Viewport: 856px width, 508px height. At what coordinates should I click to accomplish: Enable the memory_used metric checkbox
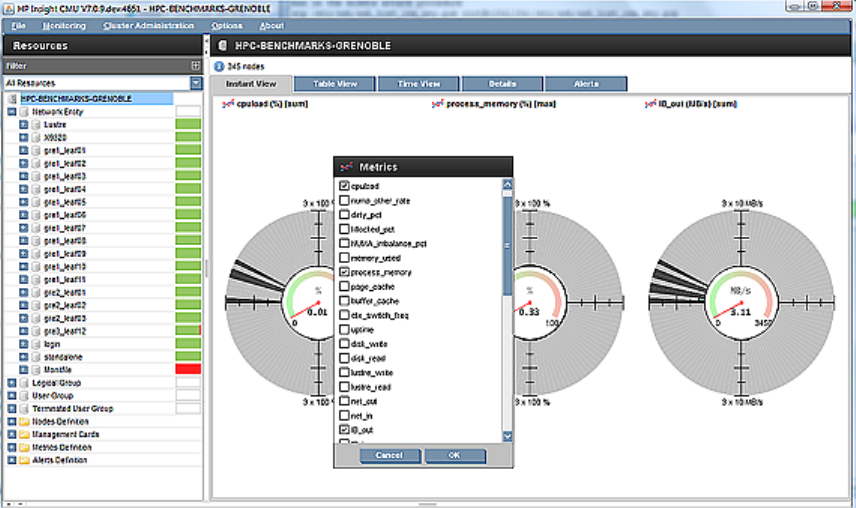345,258
